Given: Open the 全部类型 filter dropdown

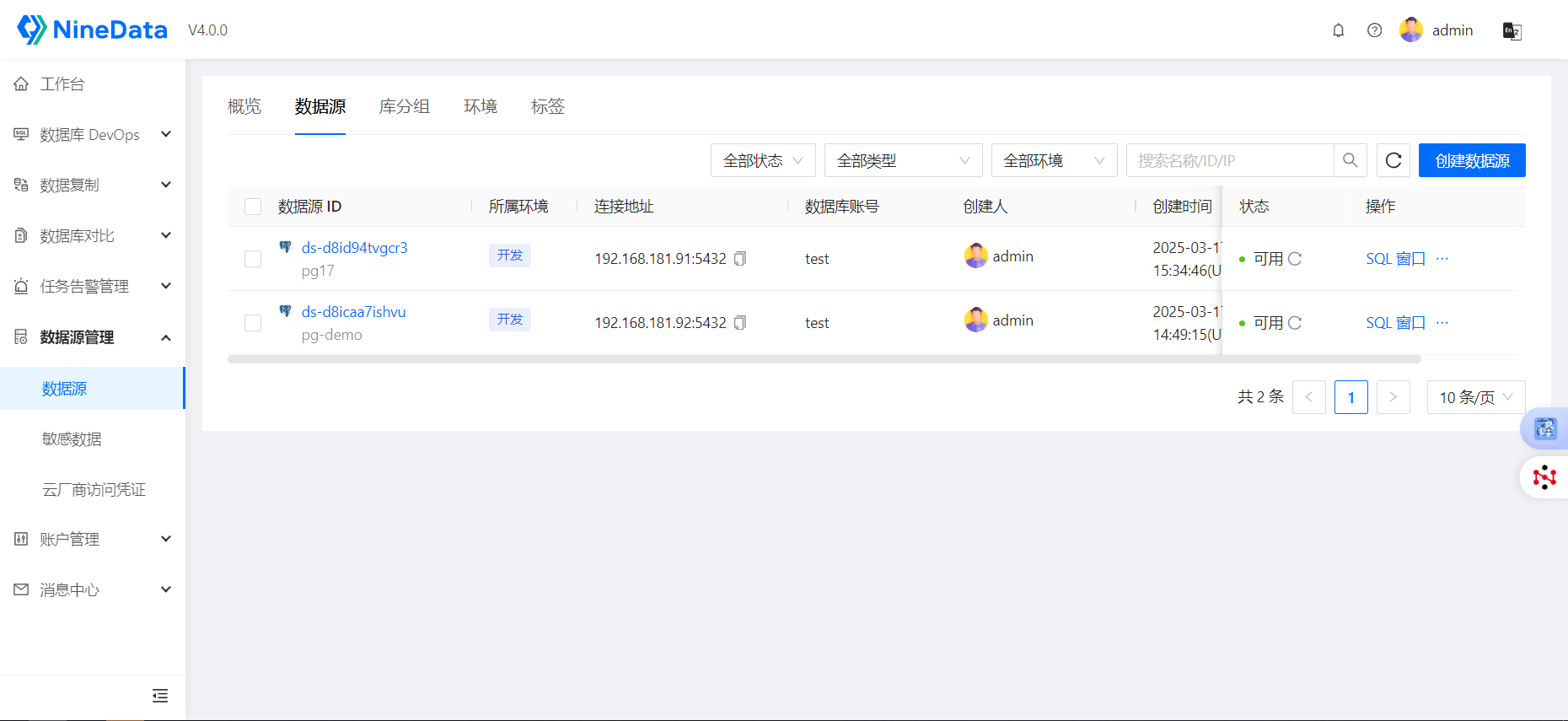Looking at the screenshot, I should click(904, 160).
